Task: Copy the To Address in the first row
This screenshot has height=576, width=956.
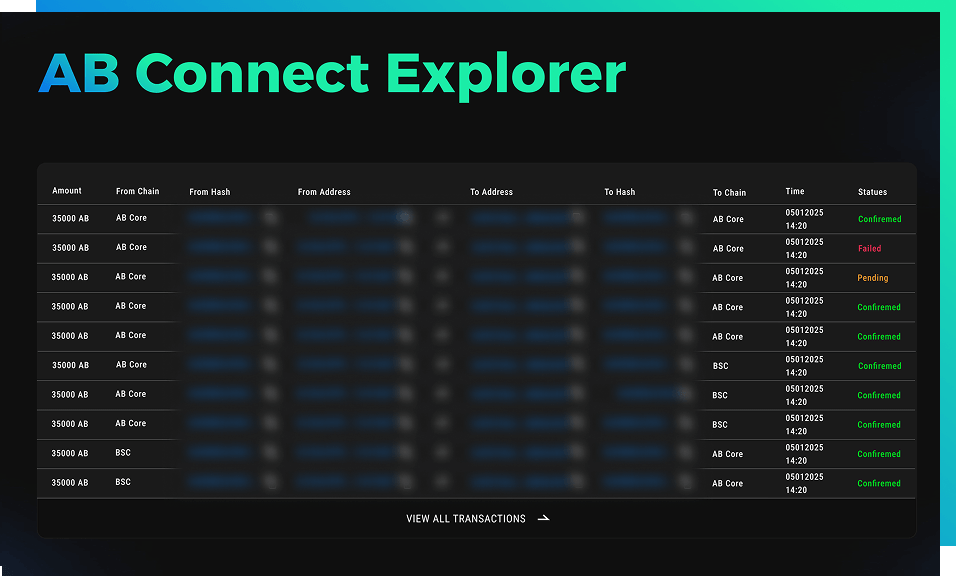Action: [577, 217]
